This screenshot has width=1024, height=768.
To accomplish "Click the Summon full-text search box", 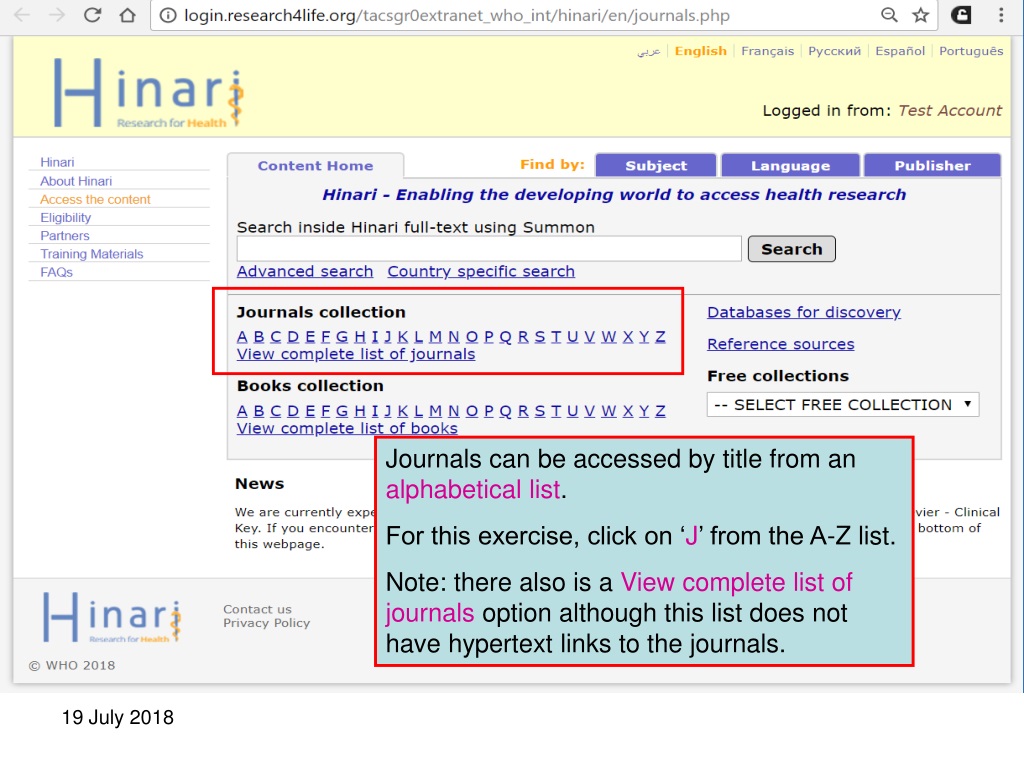I will [x=489, y=249].
